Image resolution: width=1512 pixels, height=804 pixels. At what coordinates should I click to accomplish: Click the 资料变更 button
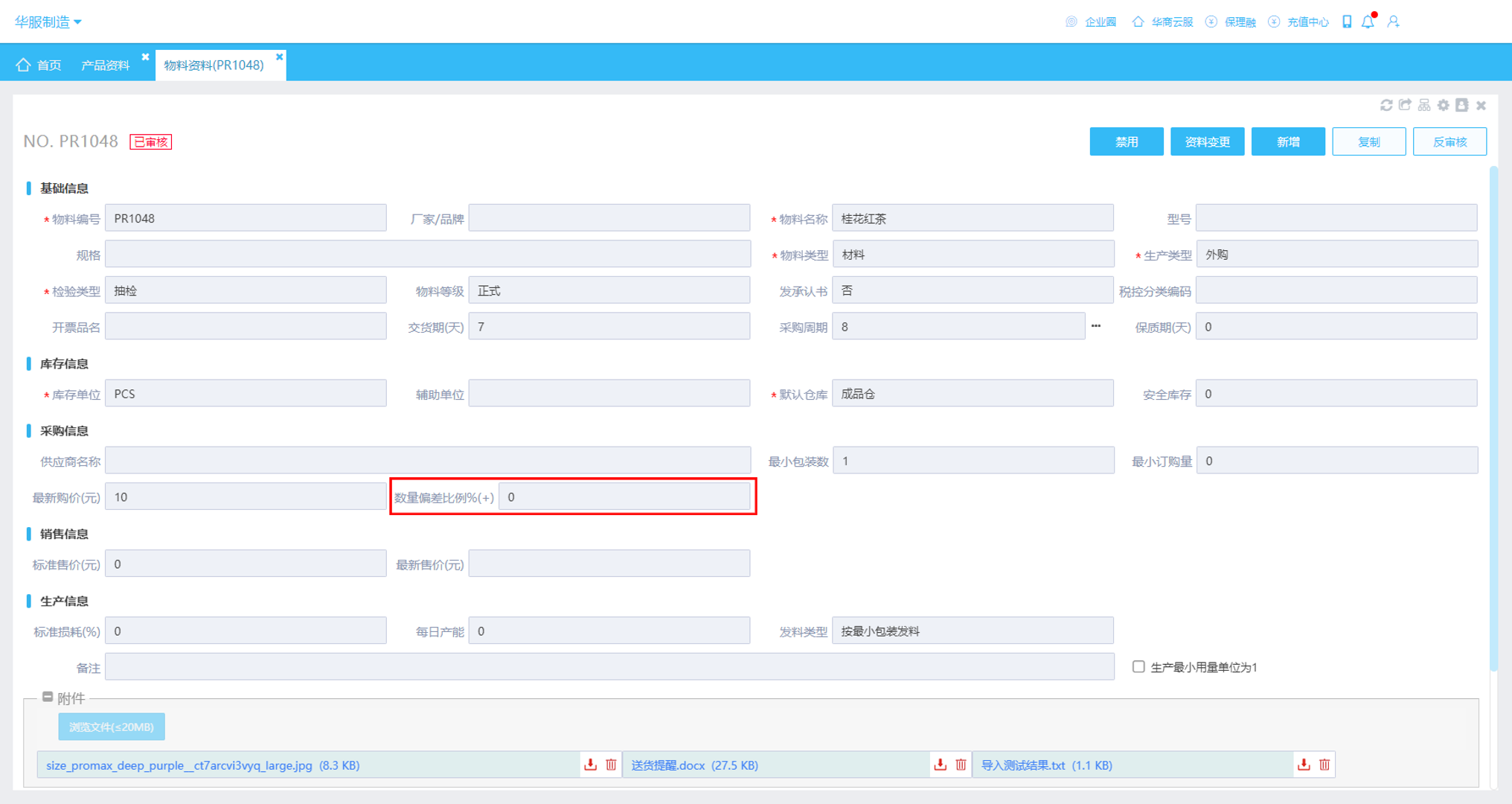pyautogui.click(x=1207, y=141)
